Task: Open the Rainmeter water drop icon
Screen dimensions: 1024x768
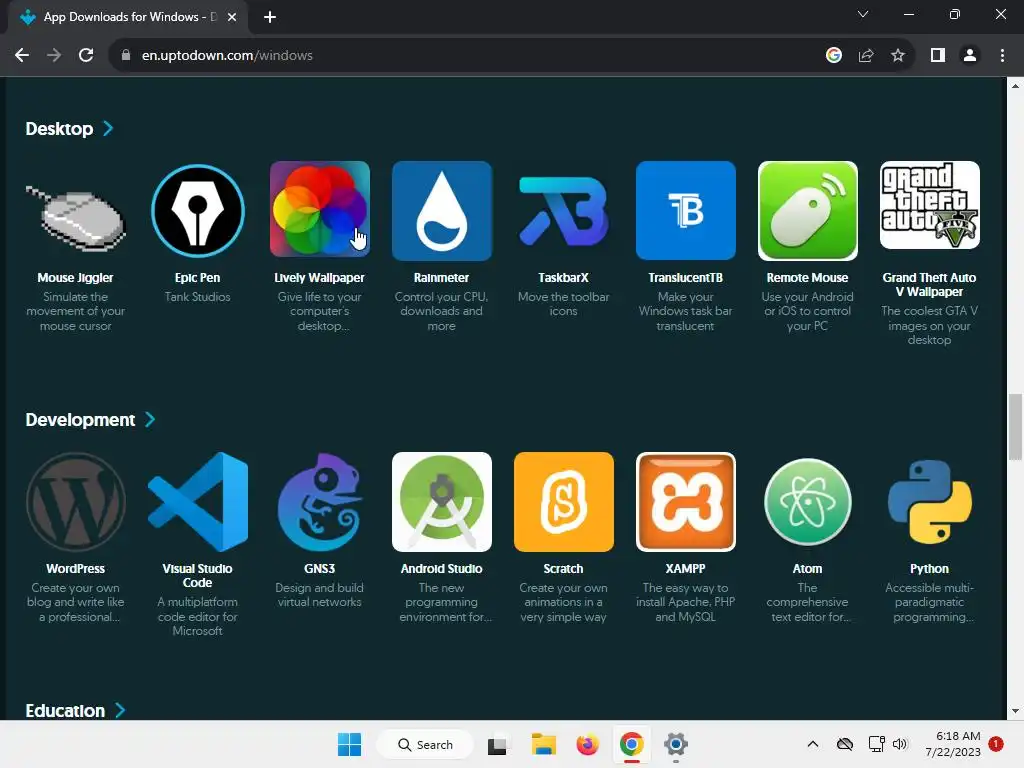Action: pyautogui.click(x=441, y=211)
